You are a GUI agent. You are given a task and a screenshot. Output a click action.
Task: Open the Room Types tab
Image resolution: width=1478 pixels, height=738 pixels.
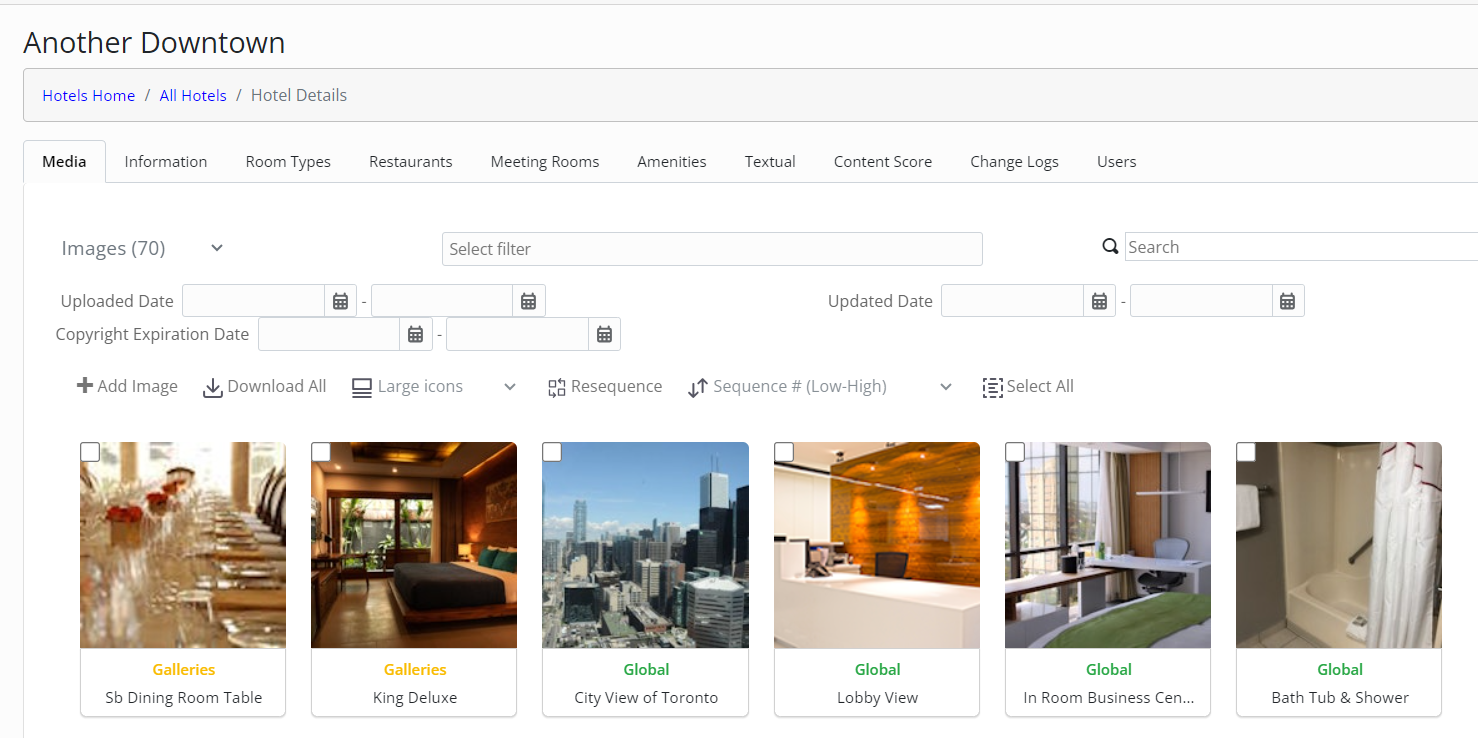(x=288, y=161)
